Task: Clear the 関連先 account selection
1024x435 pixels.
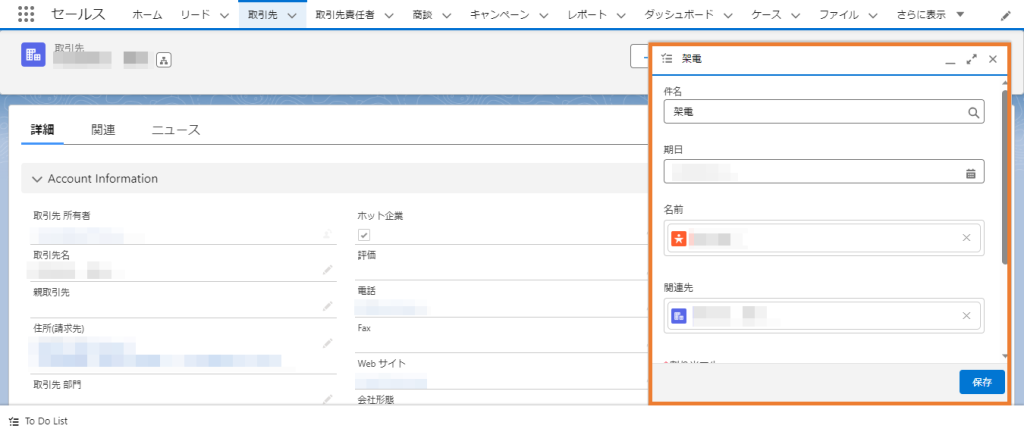Action: pos(967,316)
